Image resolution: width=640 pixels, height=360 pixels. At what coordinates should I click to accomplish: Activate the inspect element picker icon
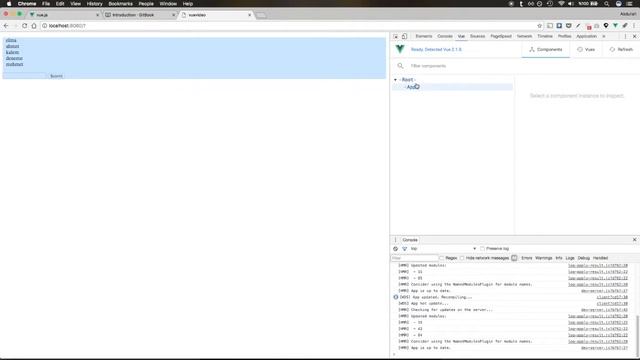[x=396, y=36]
